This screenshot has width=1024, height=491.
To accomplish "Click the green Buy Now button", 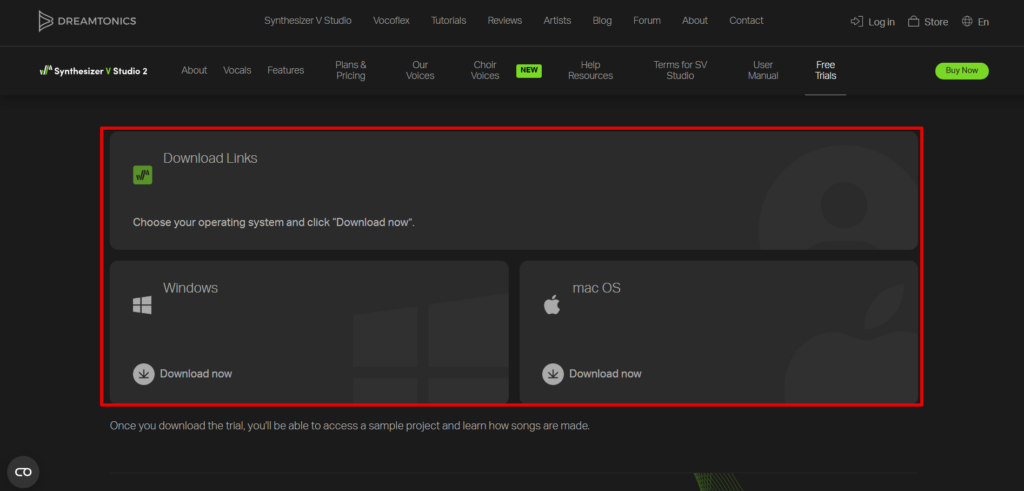I will pos(962,71).
